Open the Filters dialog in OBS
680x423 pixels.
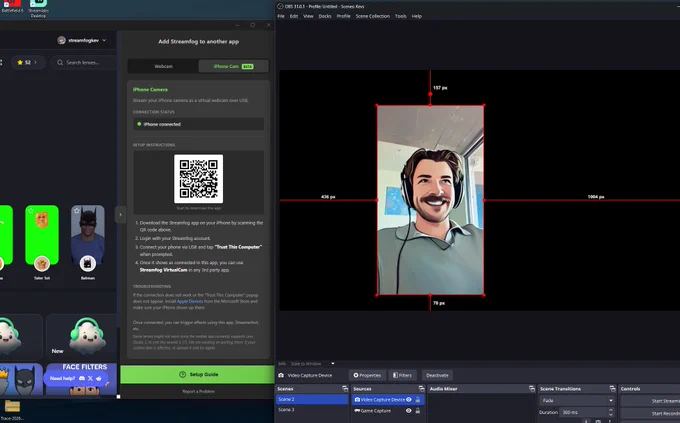[x=402, y=375]
